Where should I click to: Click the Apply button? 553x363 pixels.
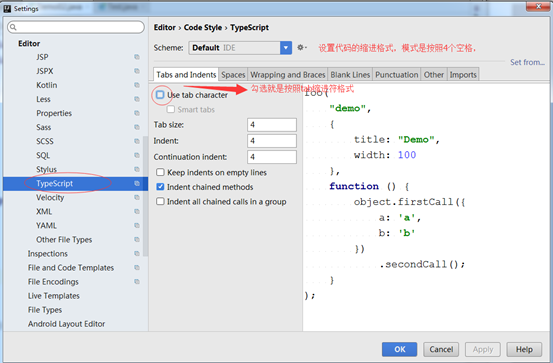tap(482, 349)
